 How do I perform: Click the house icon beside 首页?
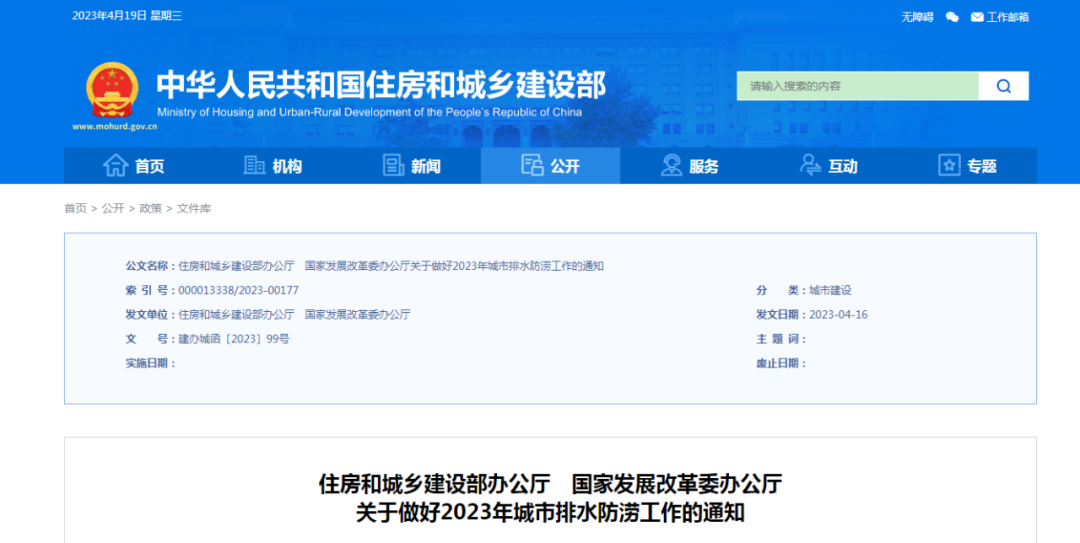[116, 166]
